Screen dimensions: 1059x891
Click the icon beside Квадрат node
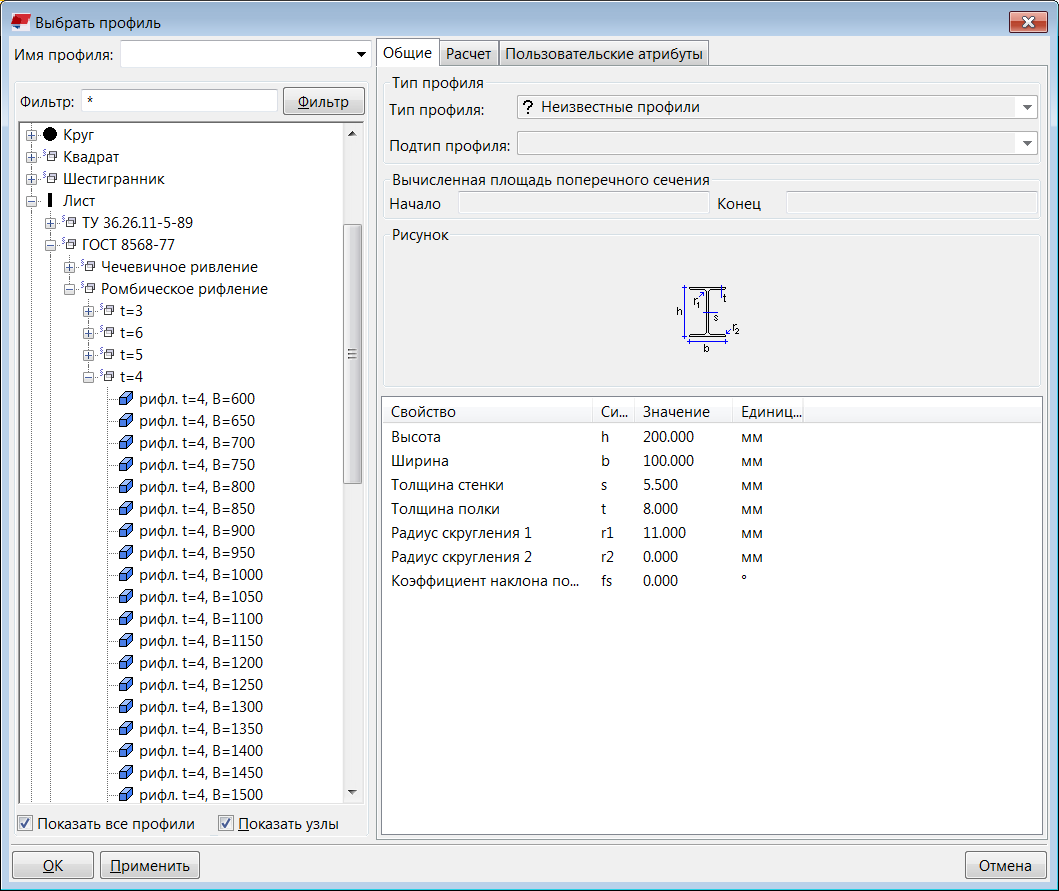click(50, 157)
